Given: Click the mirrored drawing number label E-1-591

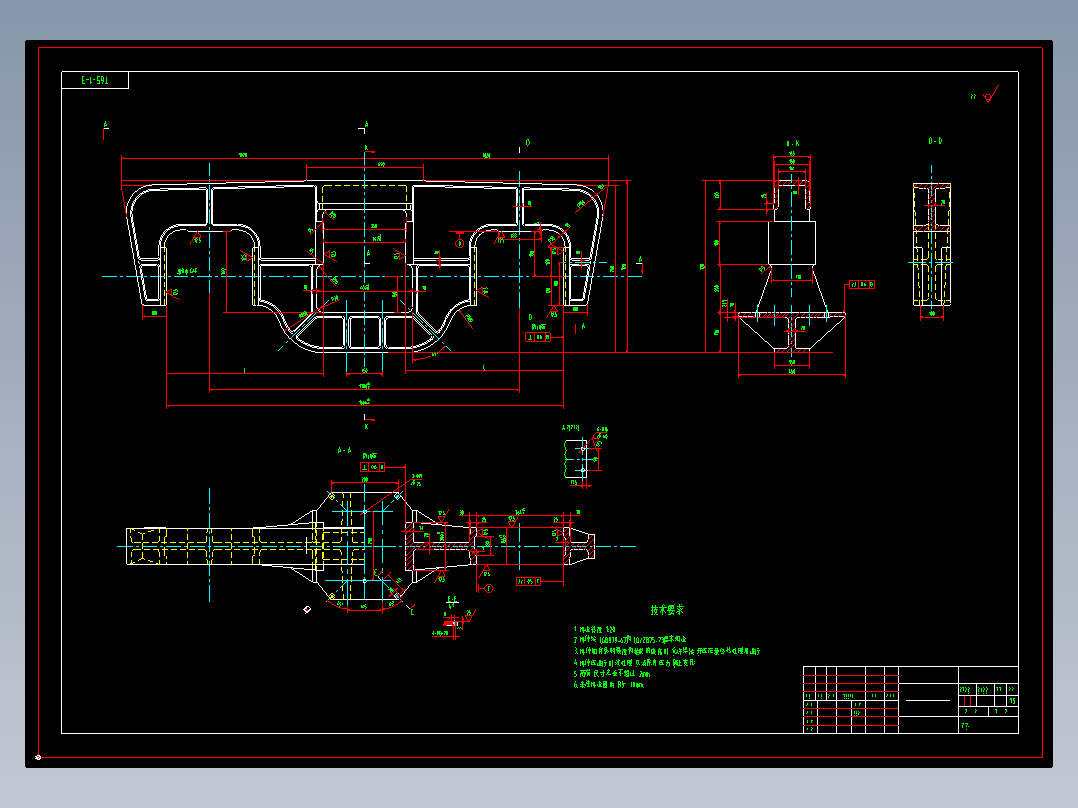Looking at the screenshot, I should (x=95, y=80).
